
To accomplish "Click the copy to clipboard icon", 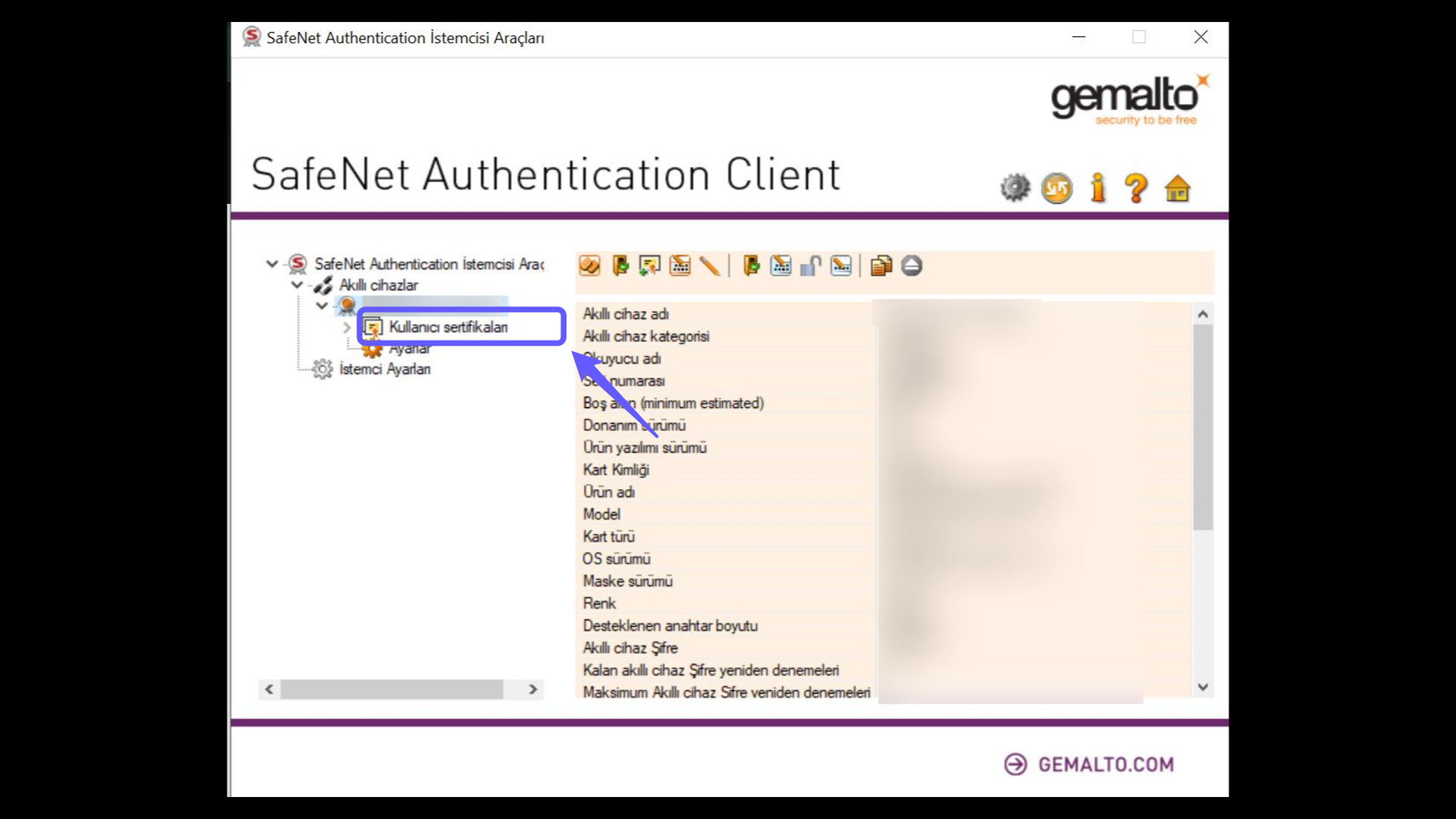I will [880, 265].
